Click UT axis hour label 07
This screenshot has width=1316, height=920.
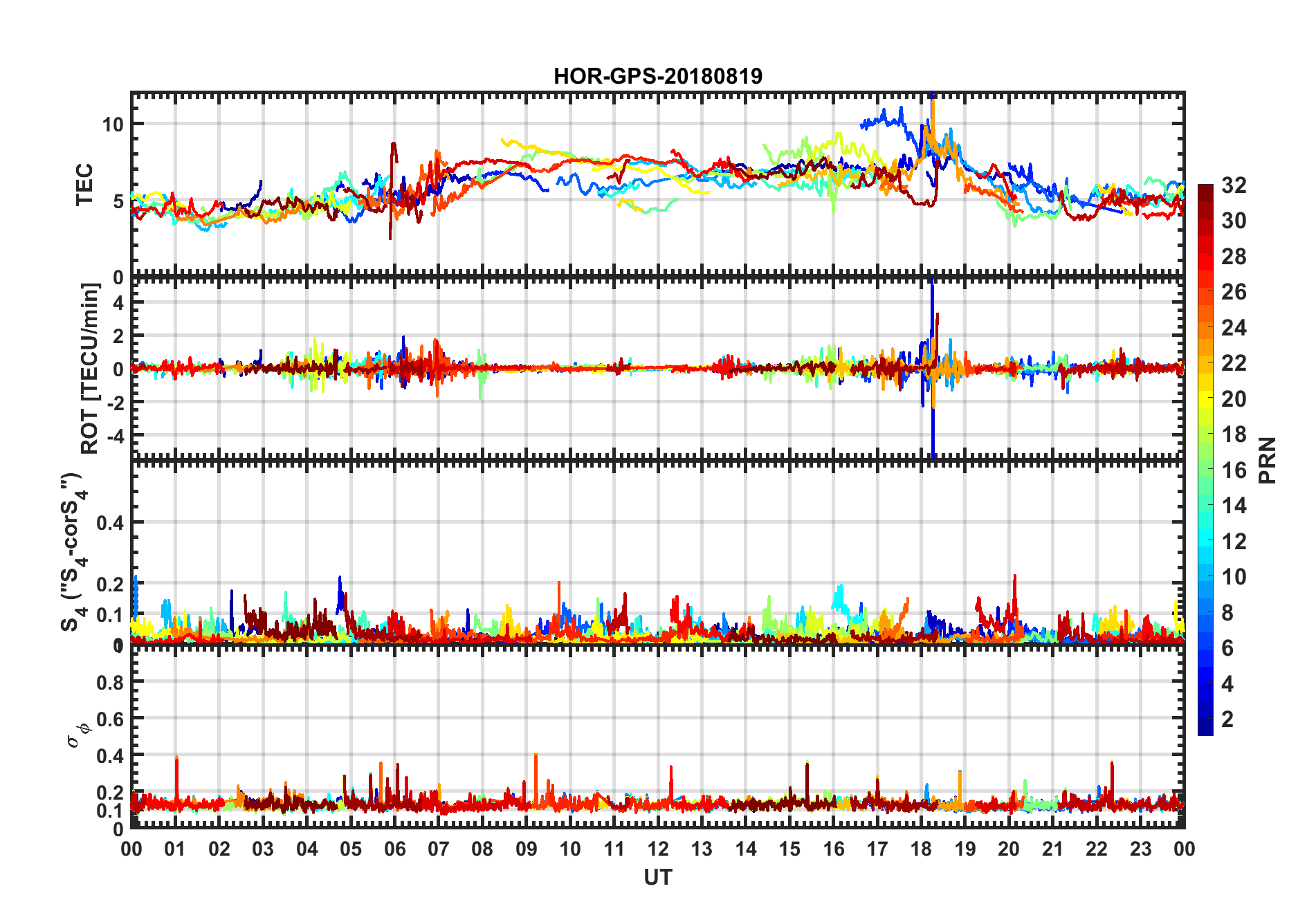(439, 849)
